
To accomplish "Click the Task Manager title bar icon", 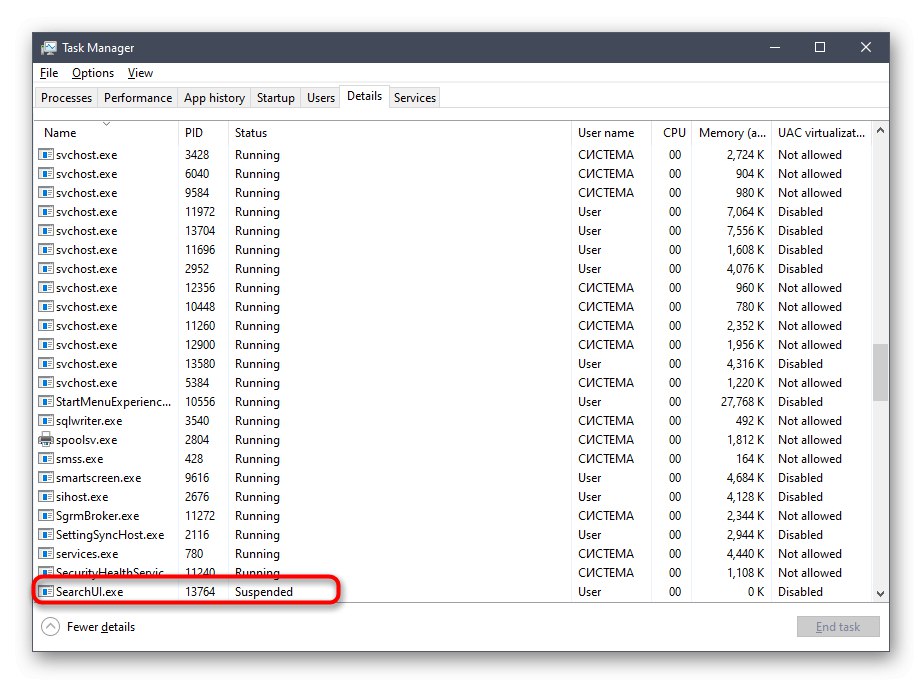I will (x=49, y=48).
